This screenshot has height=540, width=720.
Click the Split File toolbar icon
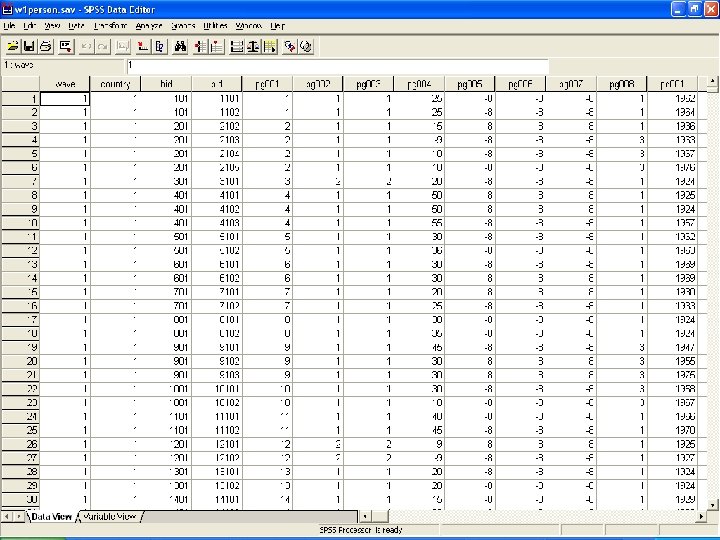[237, 46]
